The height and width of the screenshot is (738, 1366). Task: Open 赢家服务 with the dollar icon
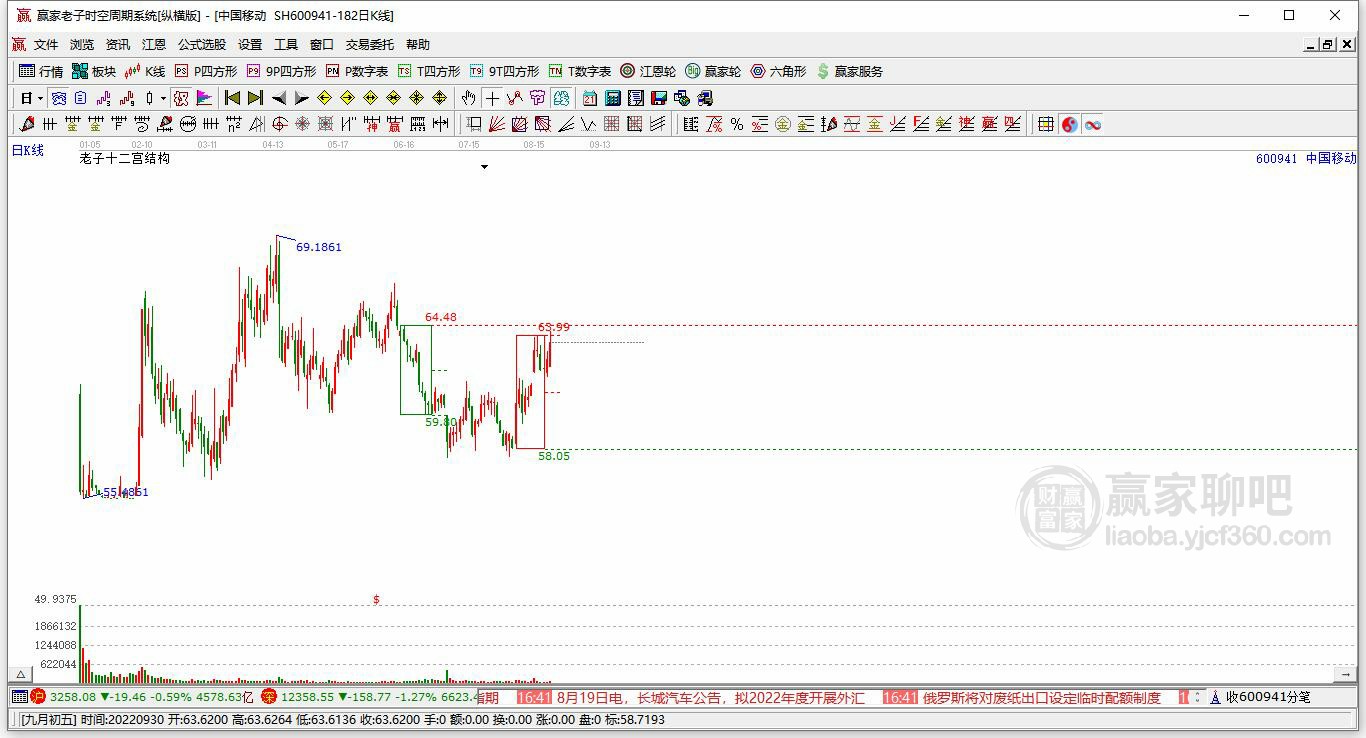(850, 71)
